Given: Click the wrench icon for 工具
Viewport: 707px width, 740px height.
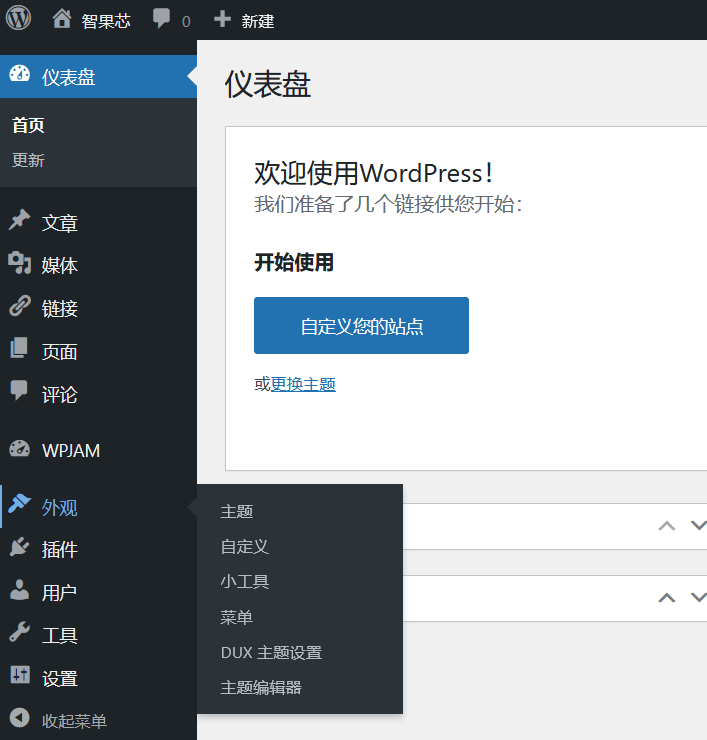Looking at the screenshot, I should [19, 632].
